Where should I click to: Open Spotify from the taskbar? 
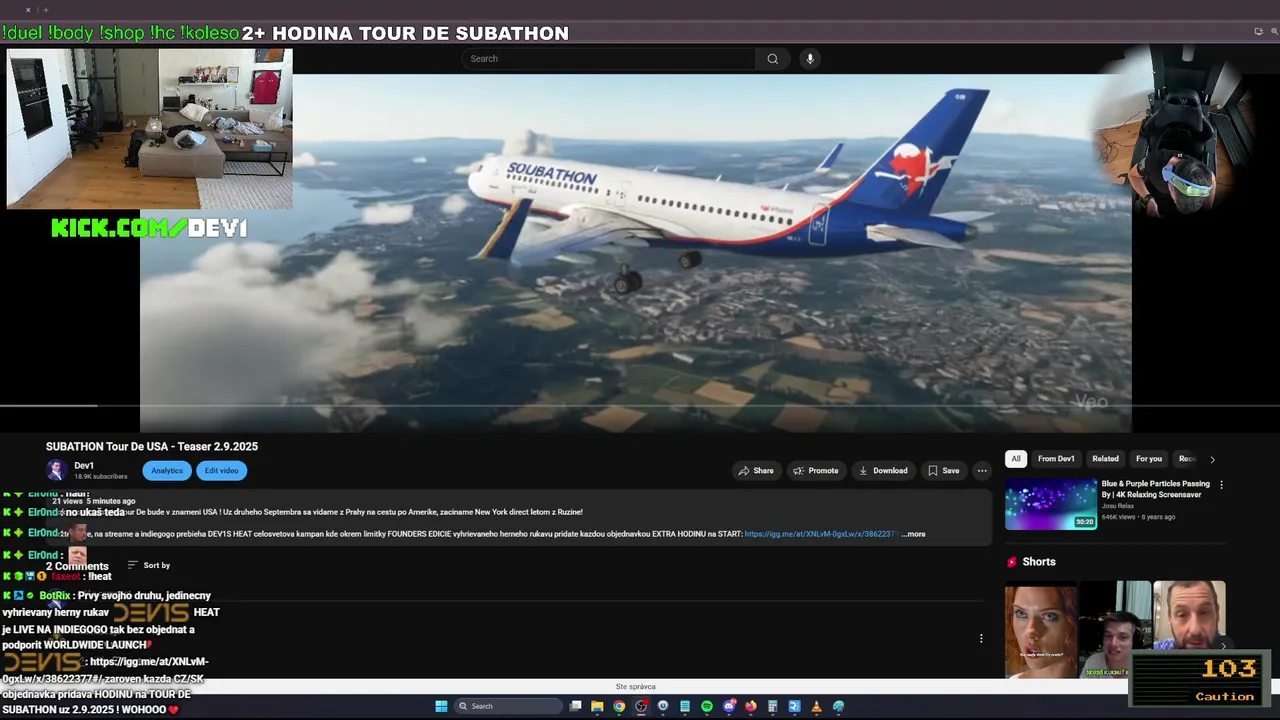click(707, 706)
